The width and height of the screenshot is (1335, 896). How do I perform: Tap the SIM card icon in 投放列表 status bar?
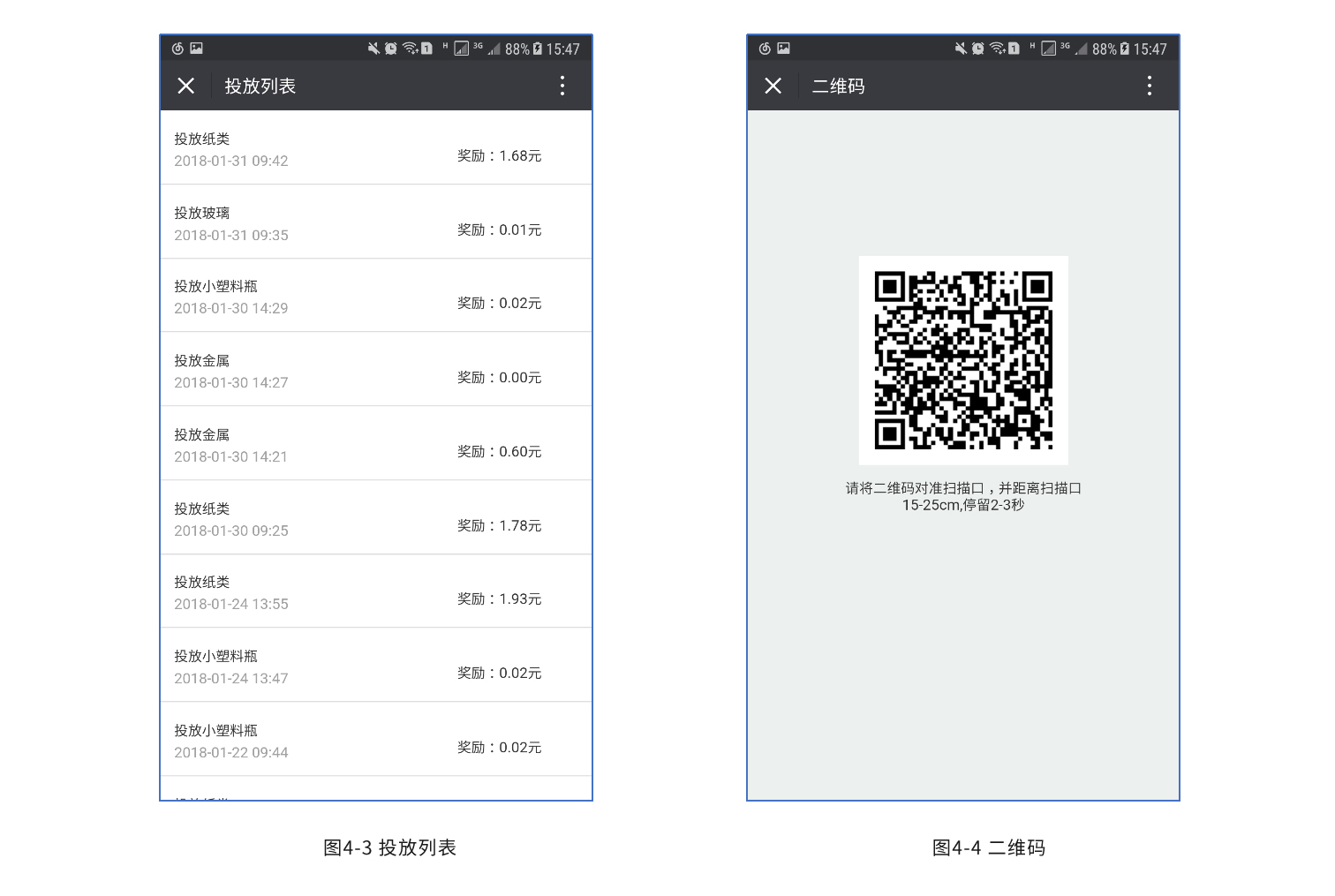[x=426, y=49]
